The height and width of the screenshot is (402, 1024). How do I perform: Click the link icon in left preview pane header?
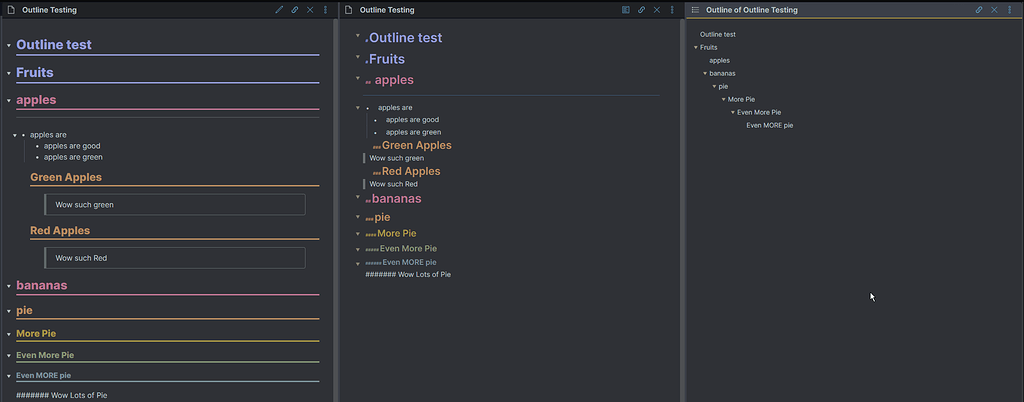(x=295, y=10)
